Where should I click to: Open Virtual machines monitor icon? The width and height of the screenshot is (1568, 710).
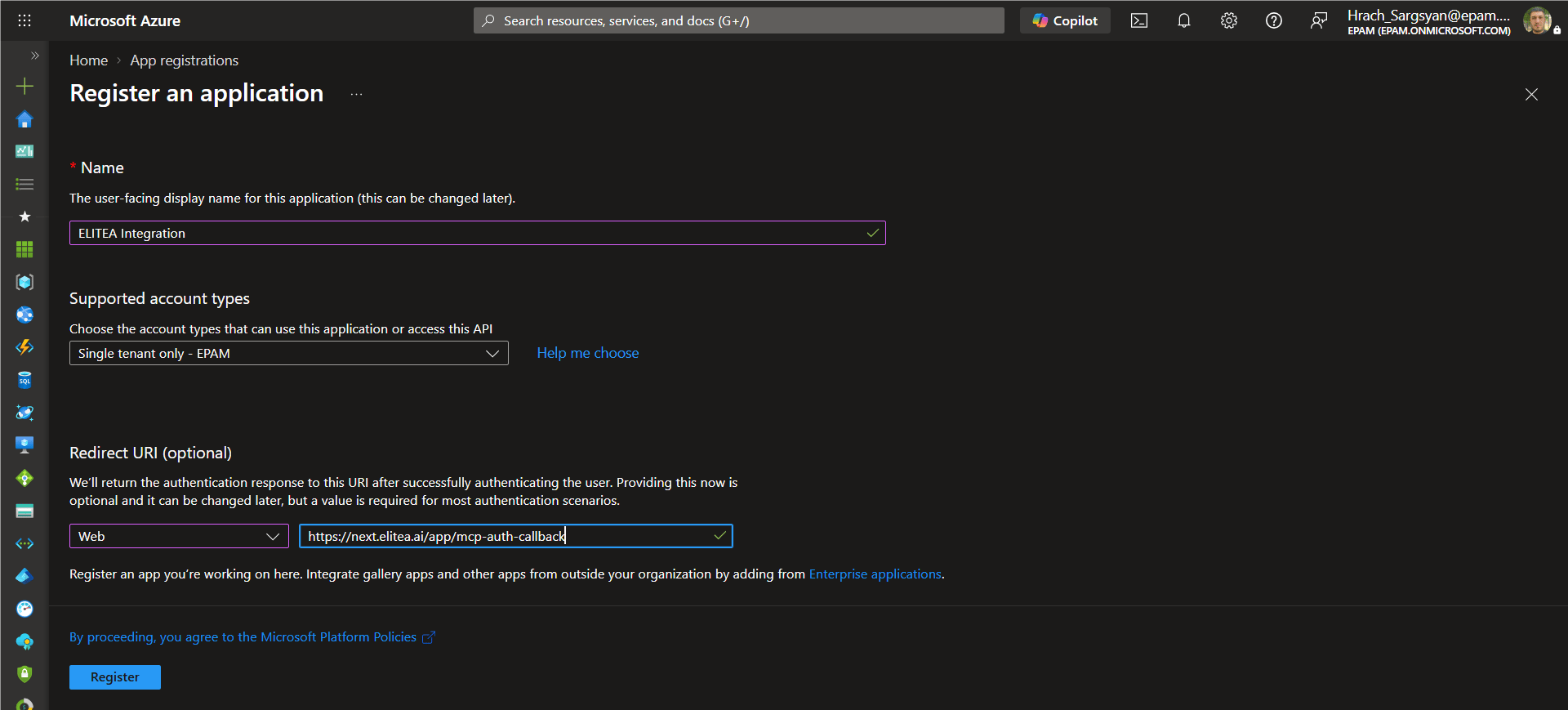click(x=24, y=445)
